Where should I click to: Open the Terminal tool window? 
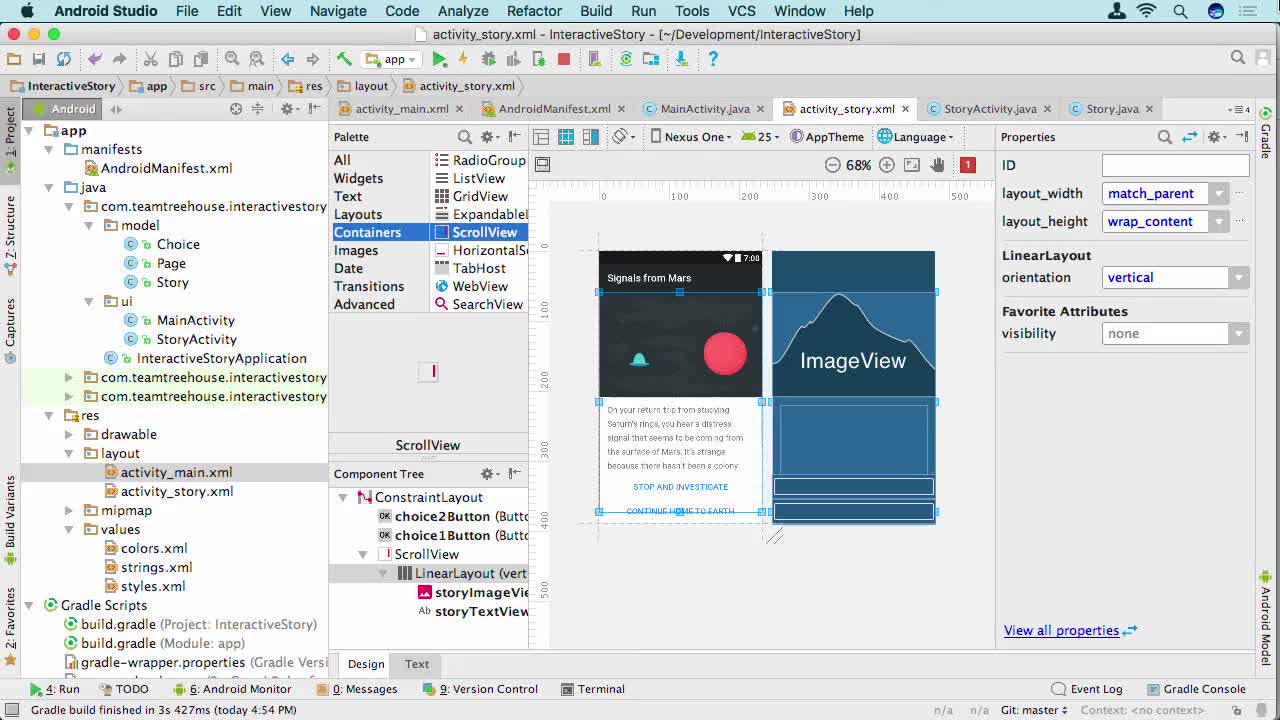pyautogui.click(x=593, y=689)
